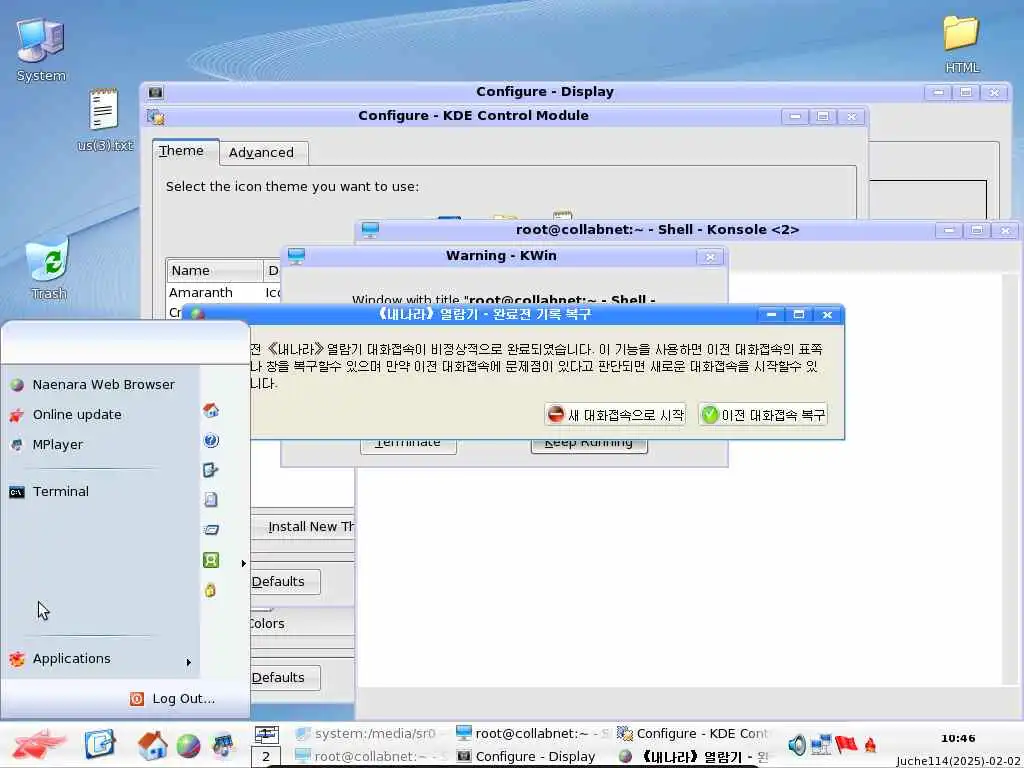Click the house icon in the start menu sidebar
The height and width of the screenshot is (768, 1024).
[x=210, y=411]
